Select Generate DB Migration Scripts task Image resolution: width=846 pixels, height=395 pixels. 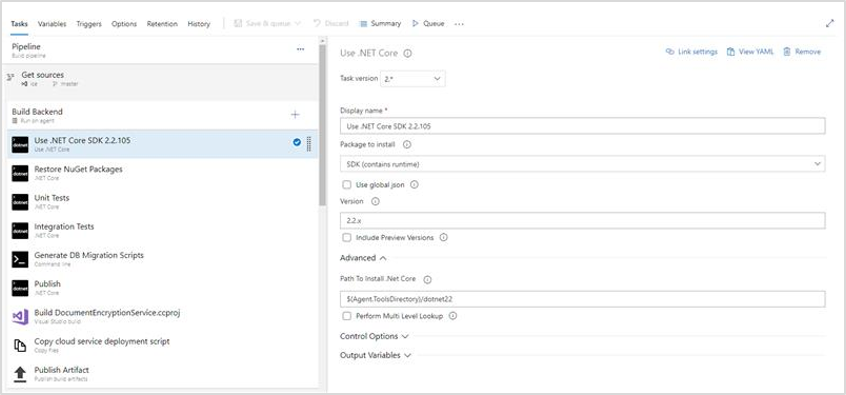tap(163, 258)
